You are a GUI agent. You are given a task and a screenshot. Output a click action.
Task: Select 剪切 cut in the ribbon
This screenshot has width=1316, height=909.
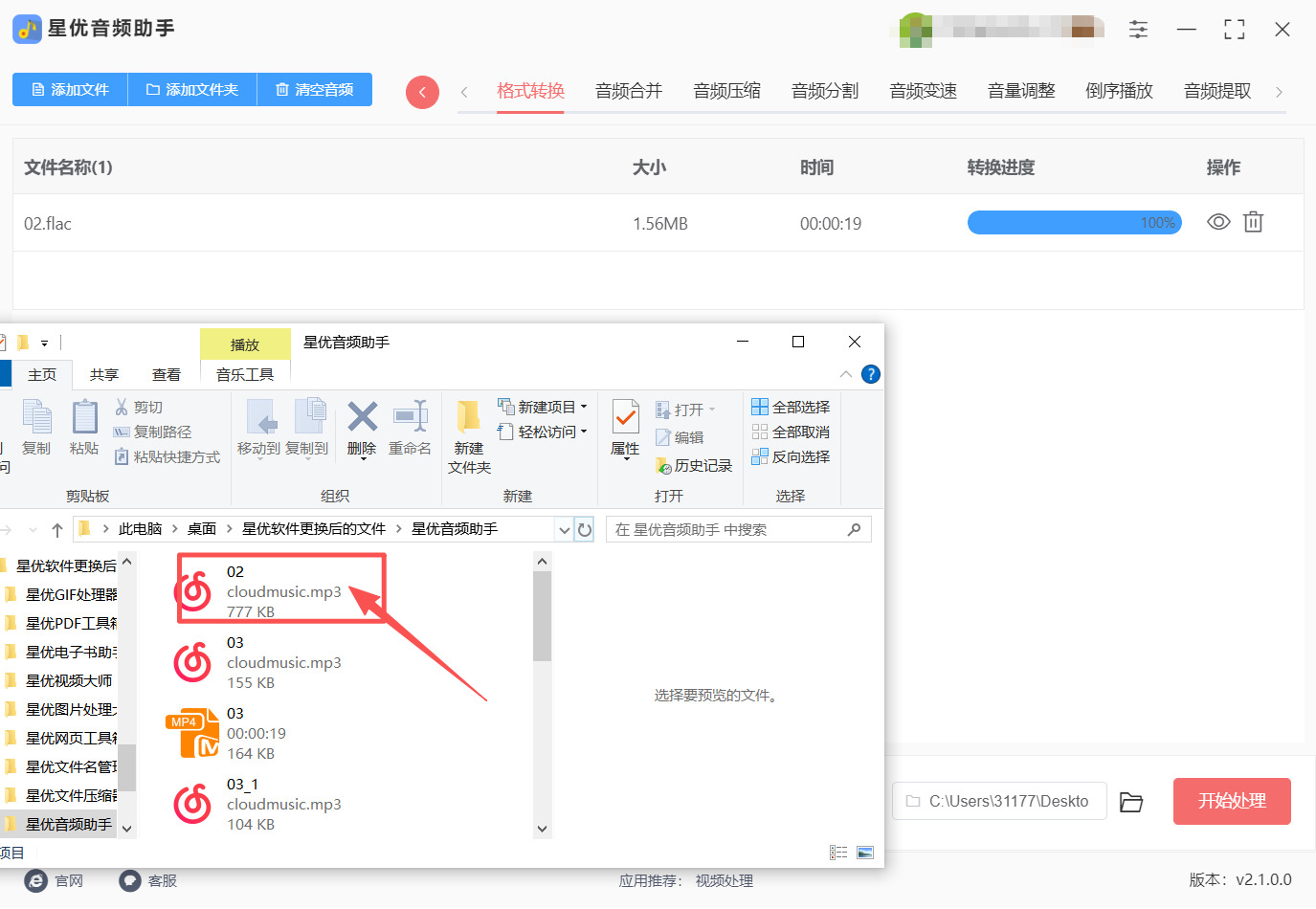139,407
